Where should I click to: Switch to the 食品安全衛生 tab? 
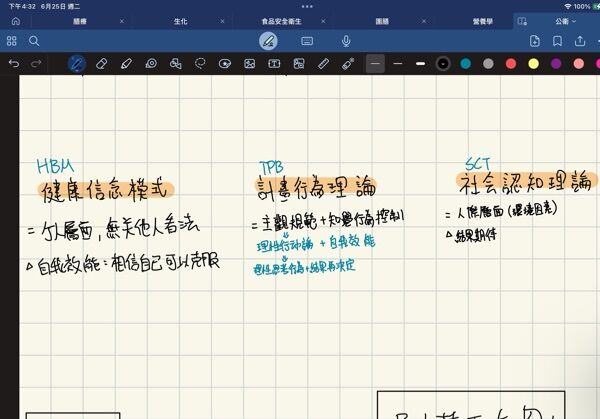coord(253,20)
